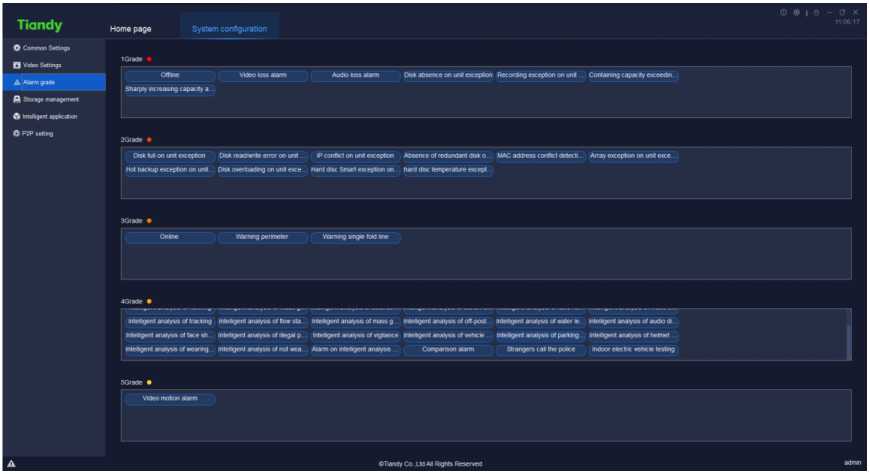The height and width of the screenshot is (474, 870).
Task: Select the System configuration tab
Action: coord(229,29)
